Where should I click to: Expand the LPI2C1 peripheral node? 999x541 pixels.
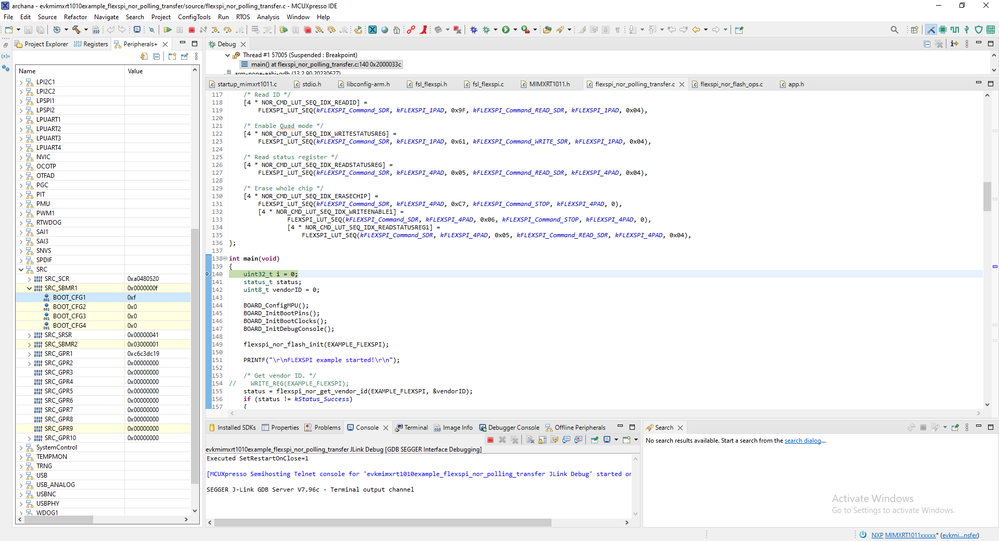pos(21,82)
